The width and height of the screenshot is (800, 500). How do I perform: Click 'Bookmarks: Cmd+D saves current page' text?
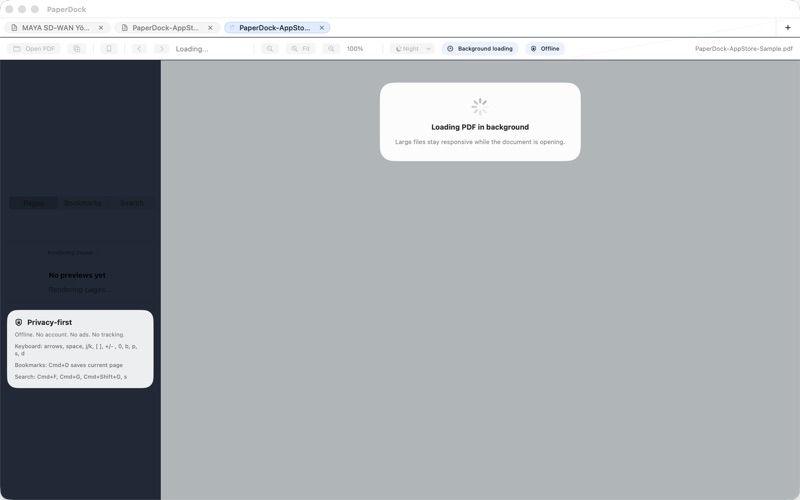(x=69, y=365)
